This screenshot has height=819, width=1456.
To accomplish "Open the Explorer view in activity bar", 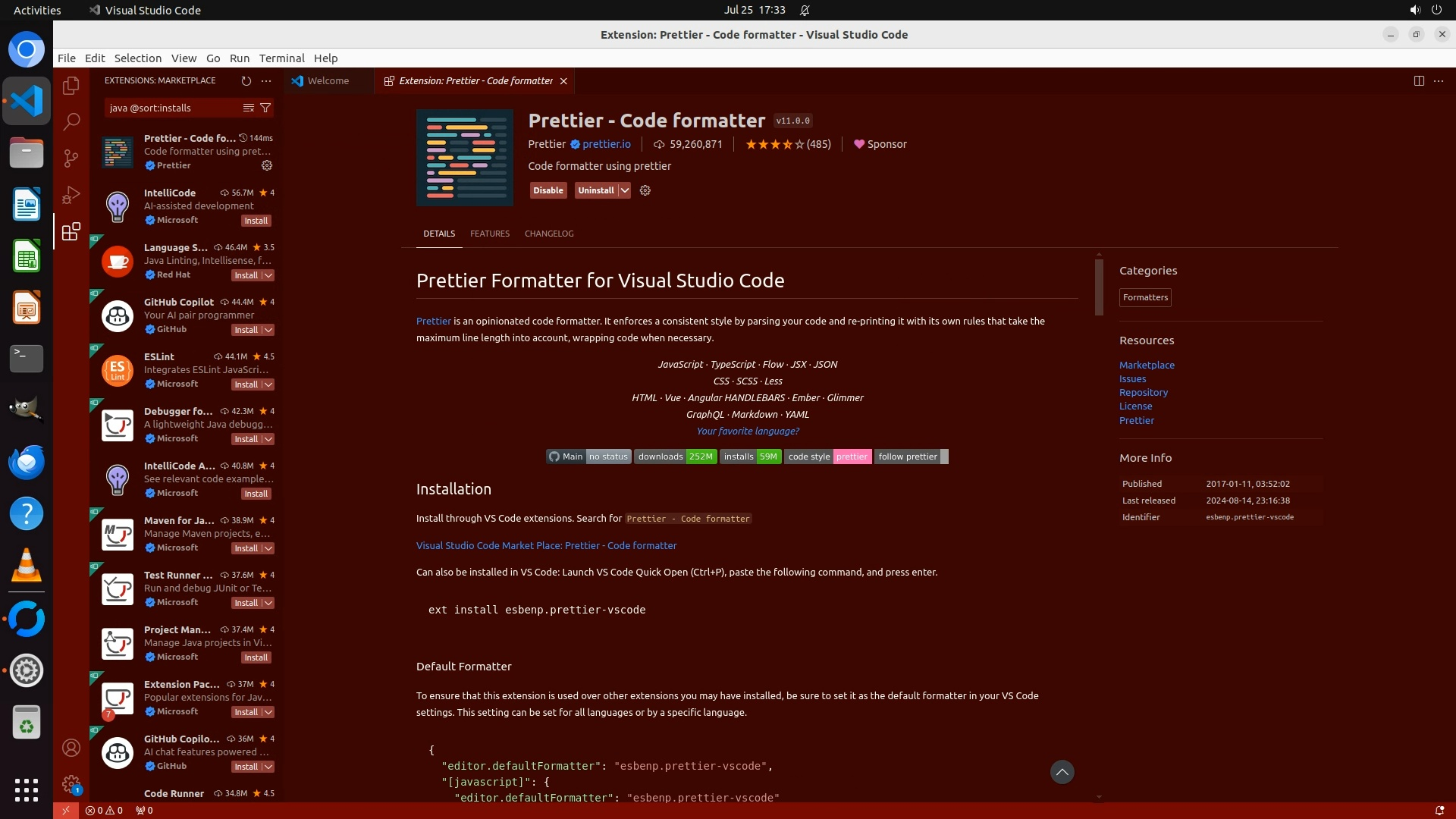I will [71, 86].
